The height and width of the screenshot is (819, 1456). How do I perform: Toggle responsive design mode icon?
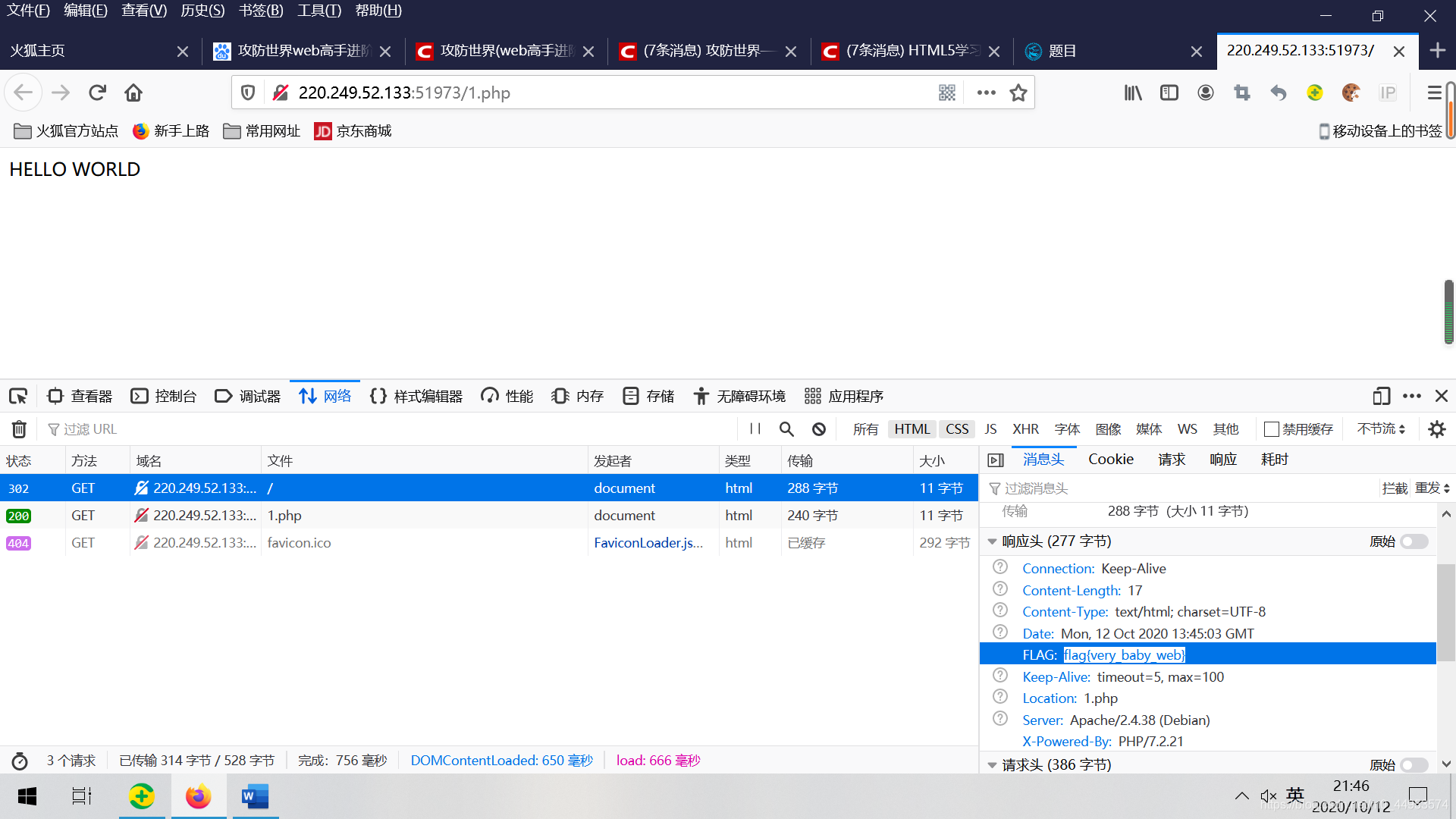(1381, 396)
